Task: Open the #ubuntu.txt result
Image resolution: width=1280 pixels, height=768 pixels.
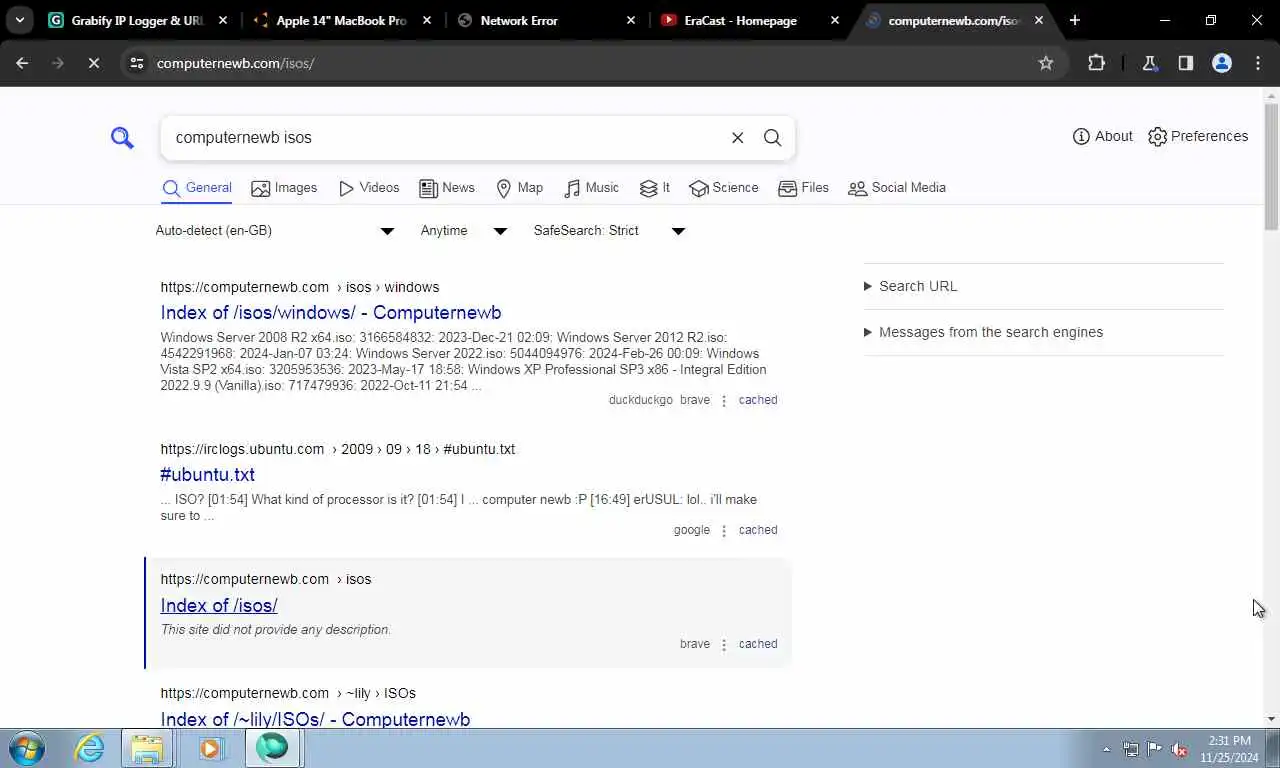Action: [208, 475]
